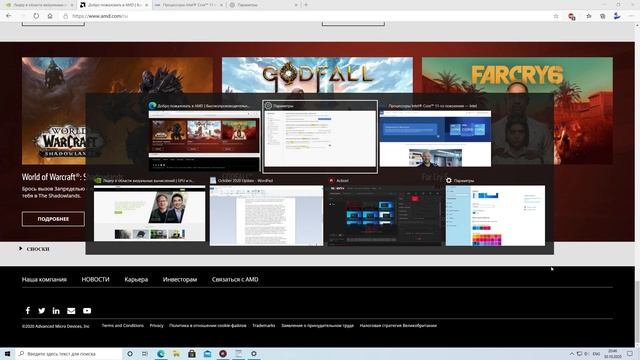Screen dimensions: 640x360
Task: Expand the СНОСКИ footnotes section
Action: [34, 249]
